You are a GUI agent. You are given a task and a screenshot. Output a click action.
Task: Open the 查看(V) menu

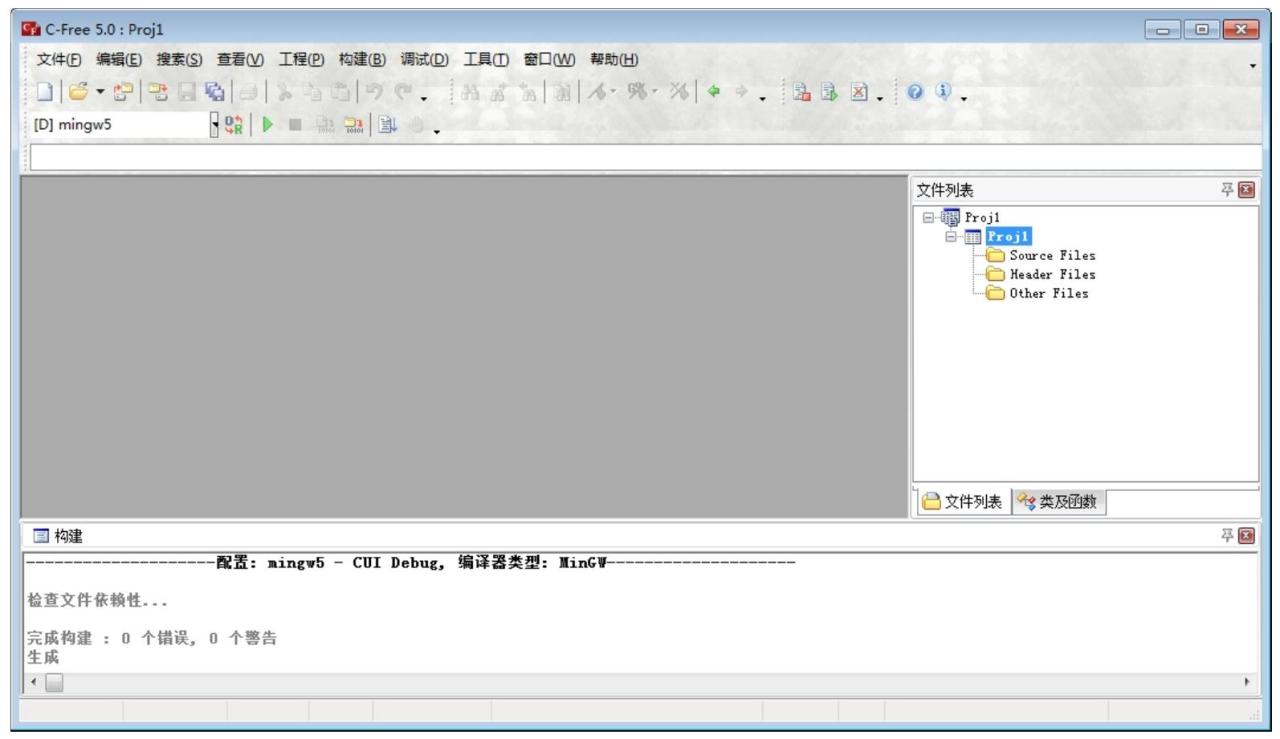[x=240, y=59]
